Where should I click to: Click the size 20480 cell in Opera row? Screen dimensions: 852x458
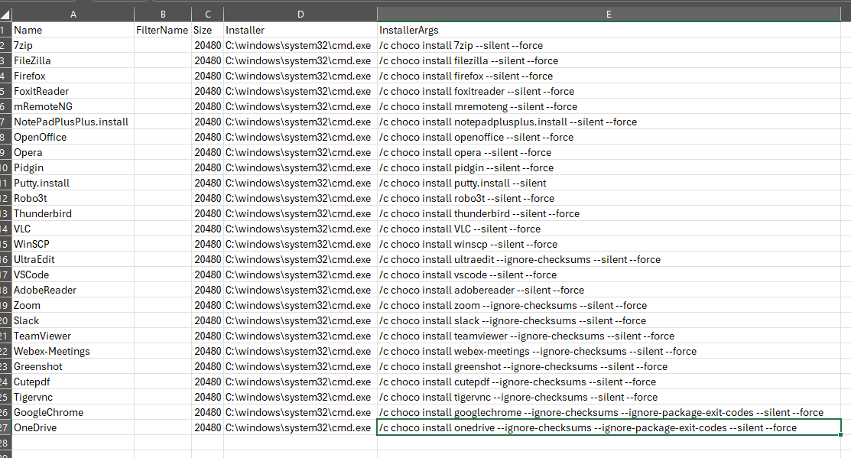pyautogui.click(x=208, y=152)
